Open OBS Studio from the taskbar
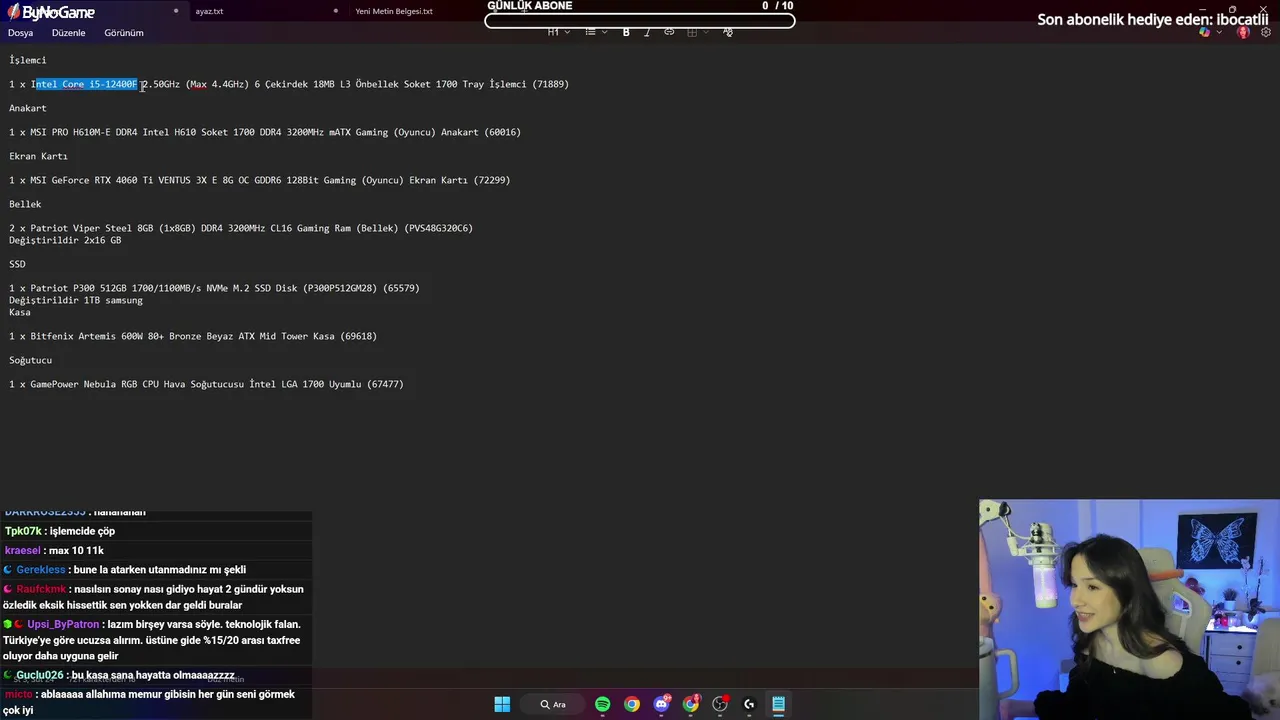1280x720 pixels. [x=720, y=704]
